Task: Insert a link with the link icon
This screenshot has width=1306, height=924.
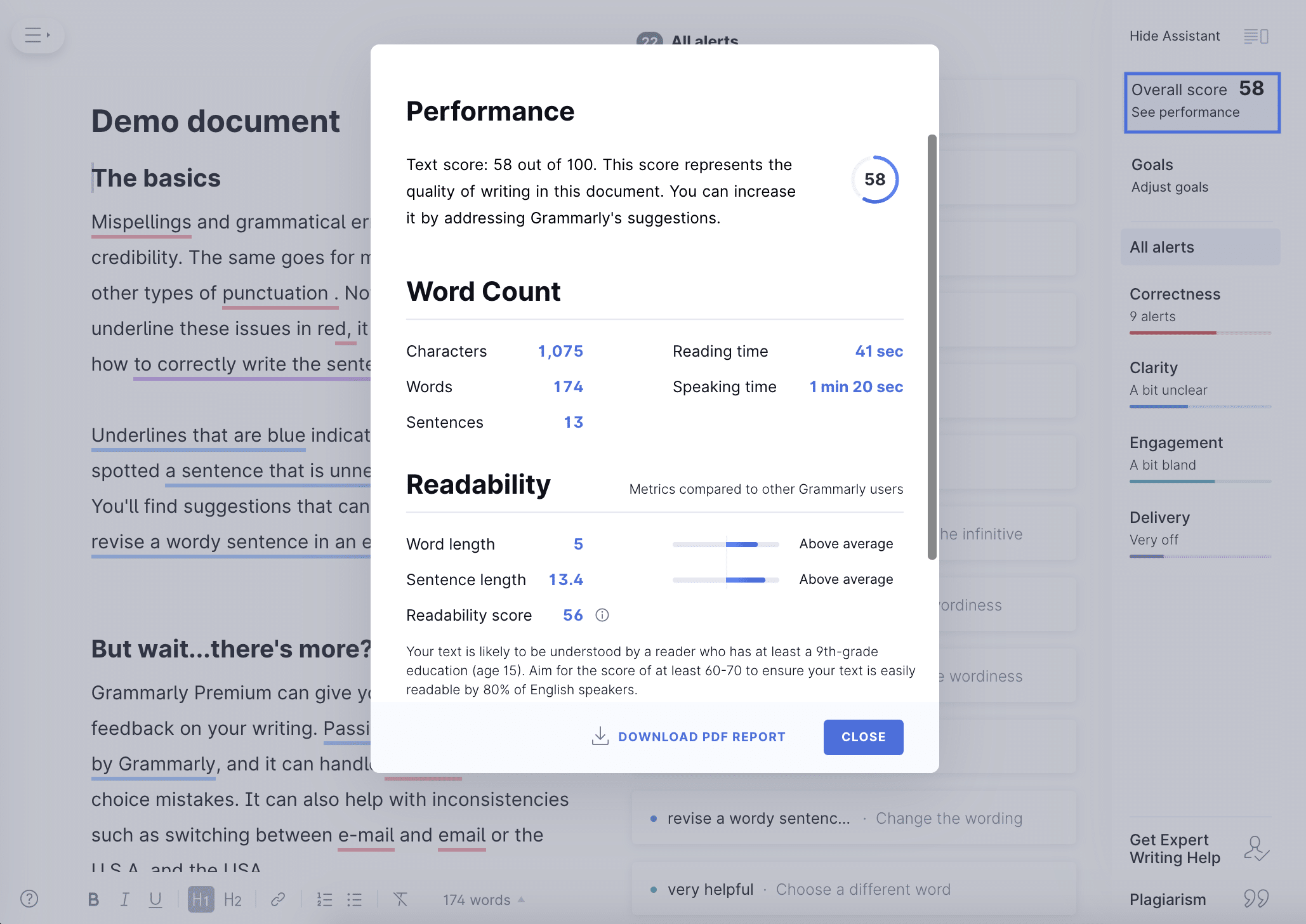Action: 278,899
